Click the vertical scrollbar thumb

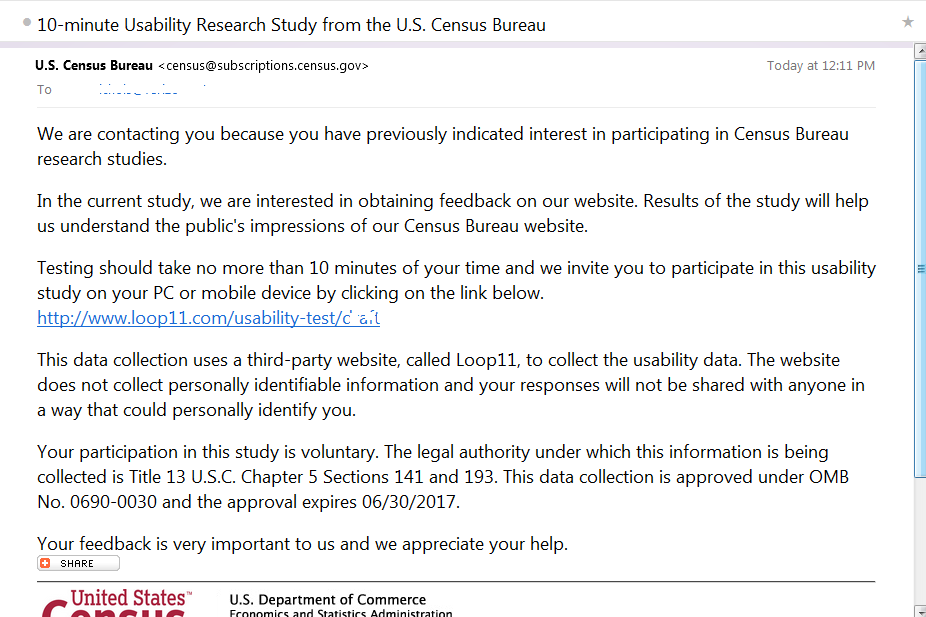click(920, 269)
